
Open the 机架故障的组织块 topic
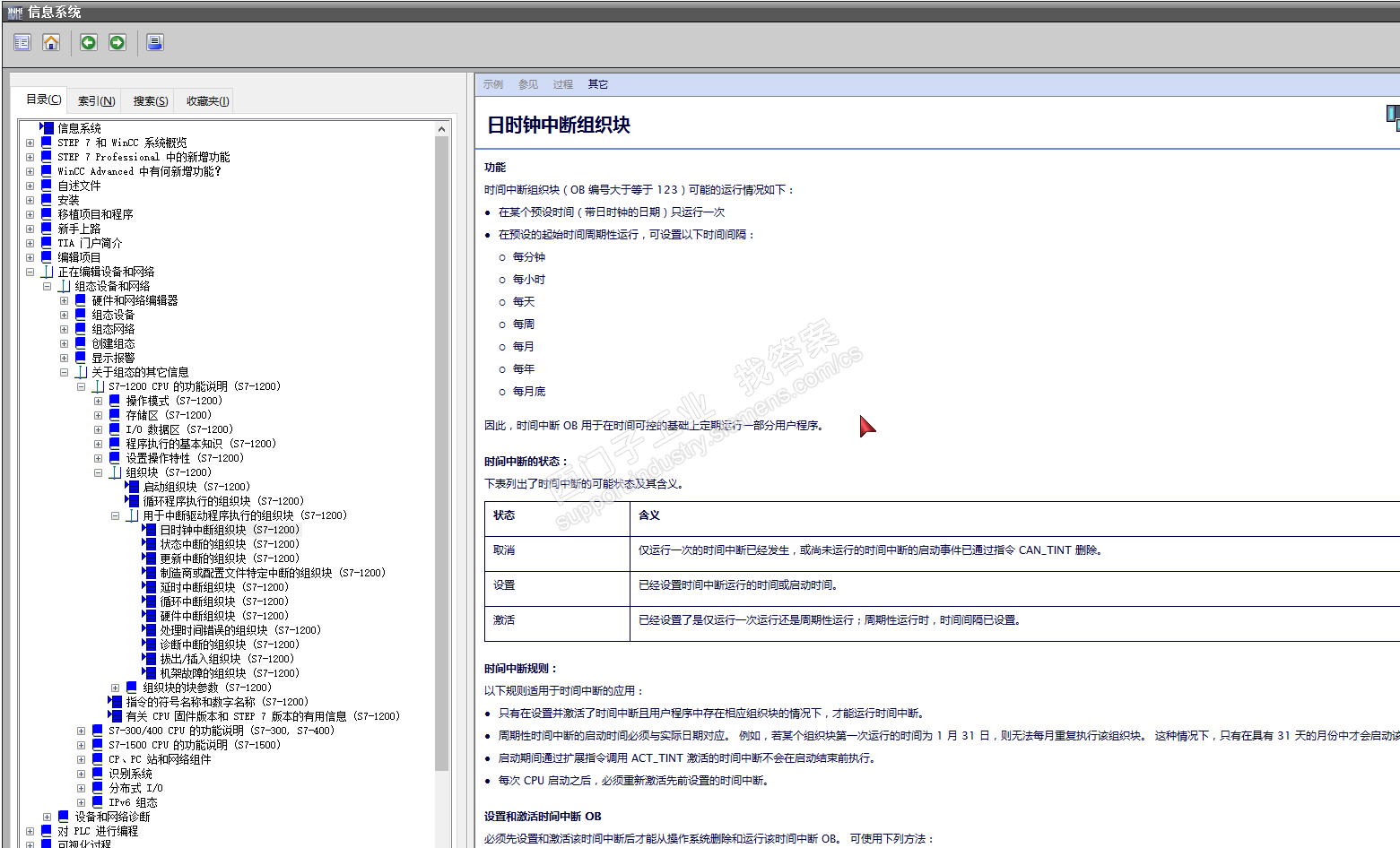pos(230,673)
